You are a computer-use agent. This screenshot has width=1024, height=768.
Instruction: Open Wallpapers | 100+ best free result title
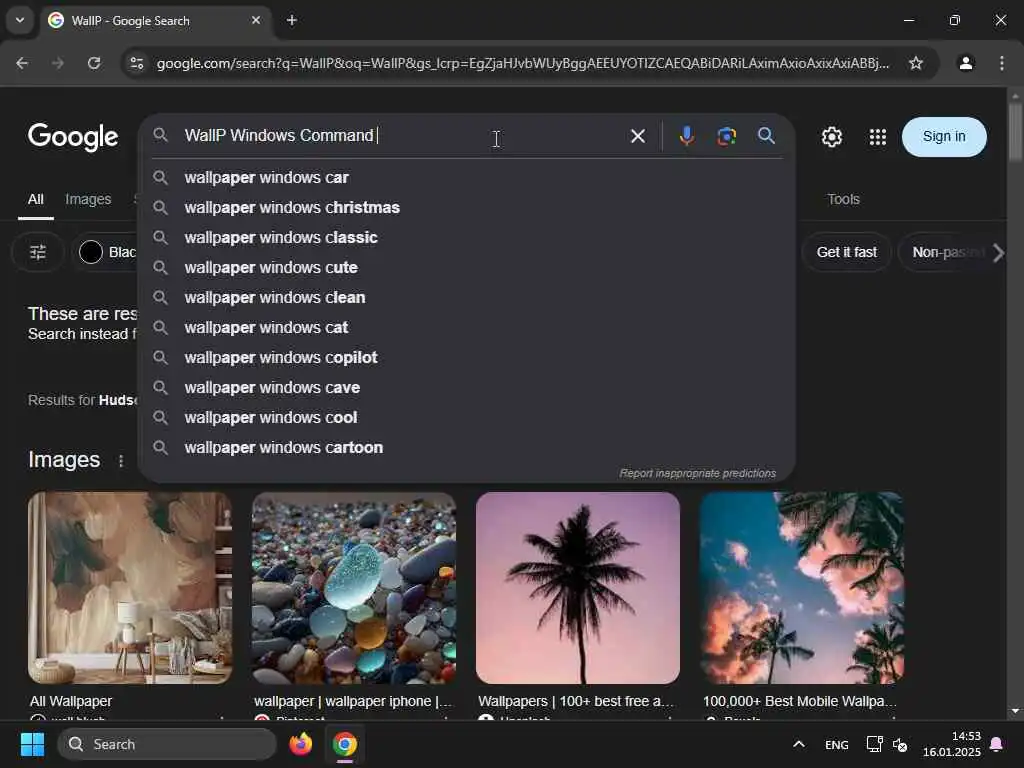[575, 701]
